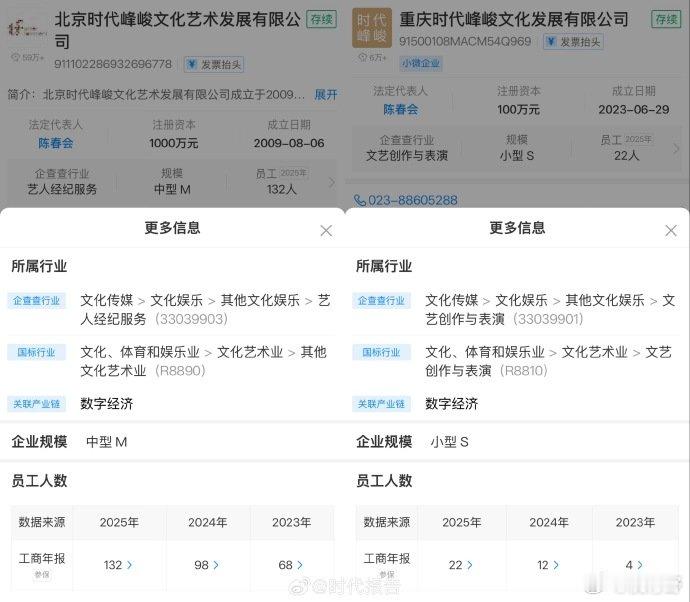690x602 pixels.
Task: Open 2025年 employee count 132 details
Action: coord(118,565)
